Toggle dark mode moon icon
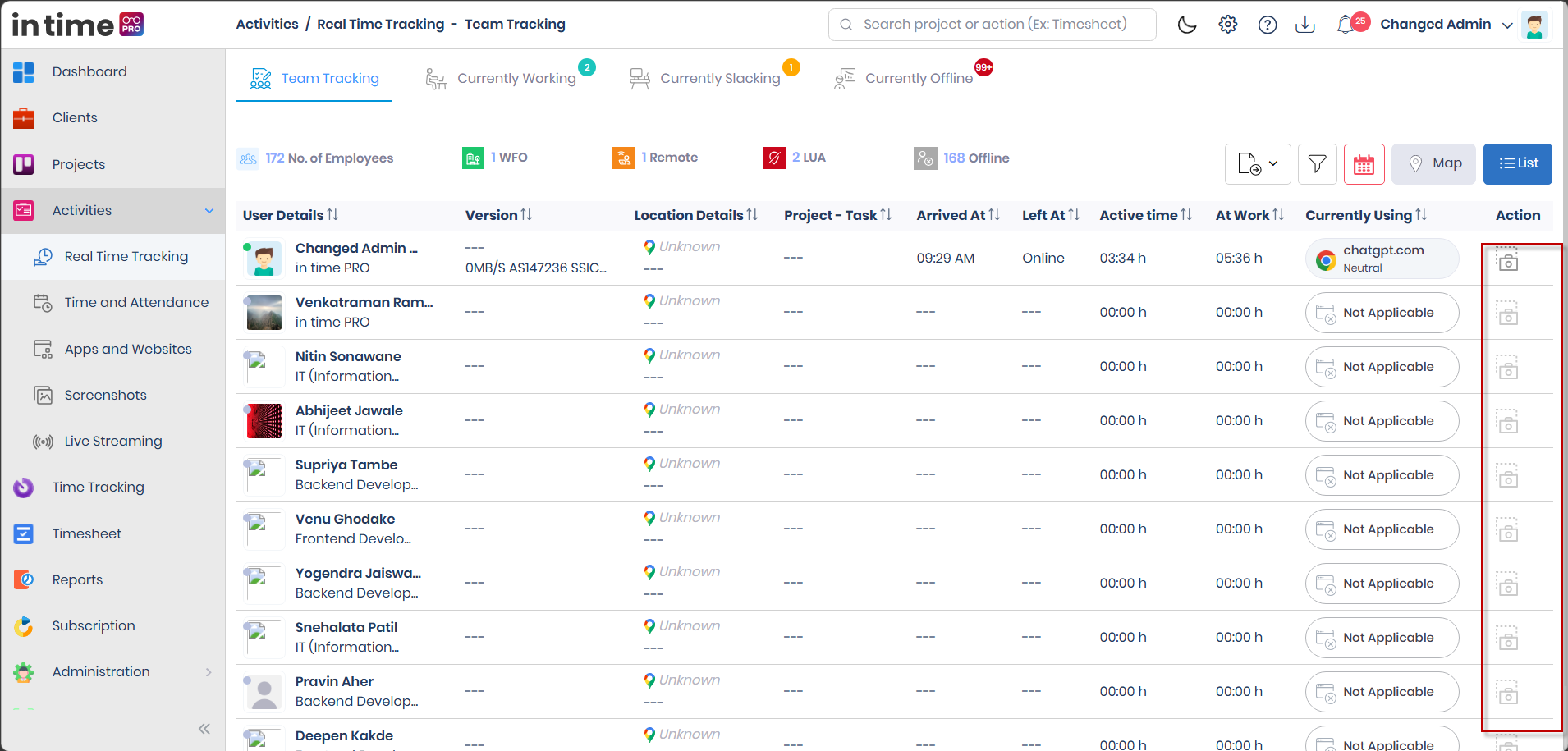This screenshot has width=1568, height=751. coord(1187,25)
